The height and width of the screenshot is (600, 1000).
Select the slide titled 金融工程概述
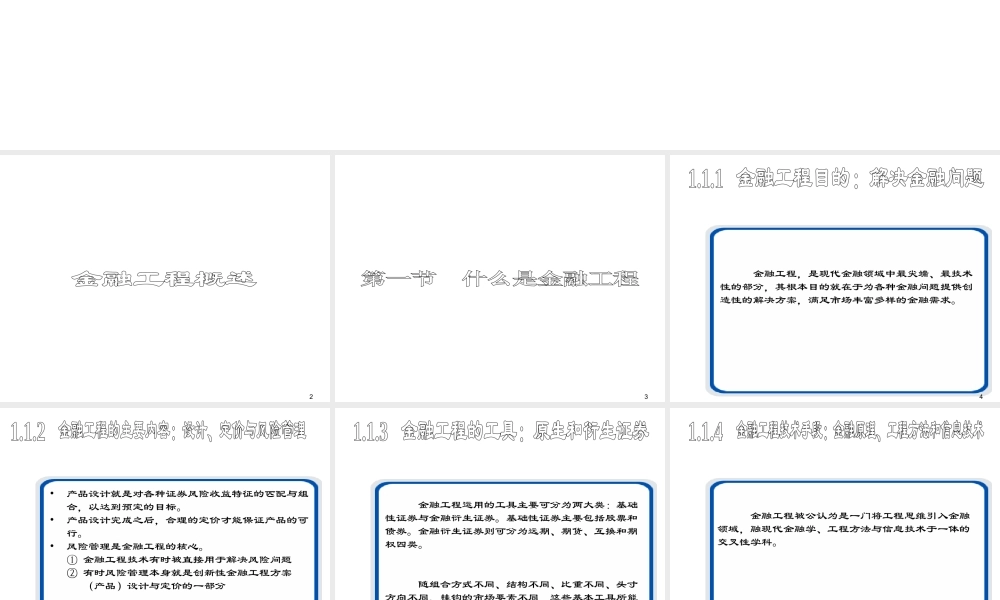point(166,279)
